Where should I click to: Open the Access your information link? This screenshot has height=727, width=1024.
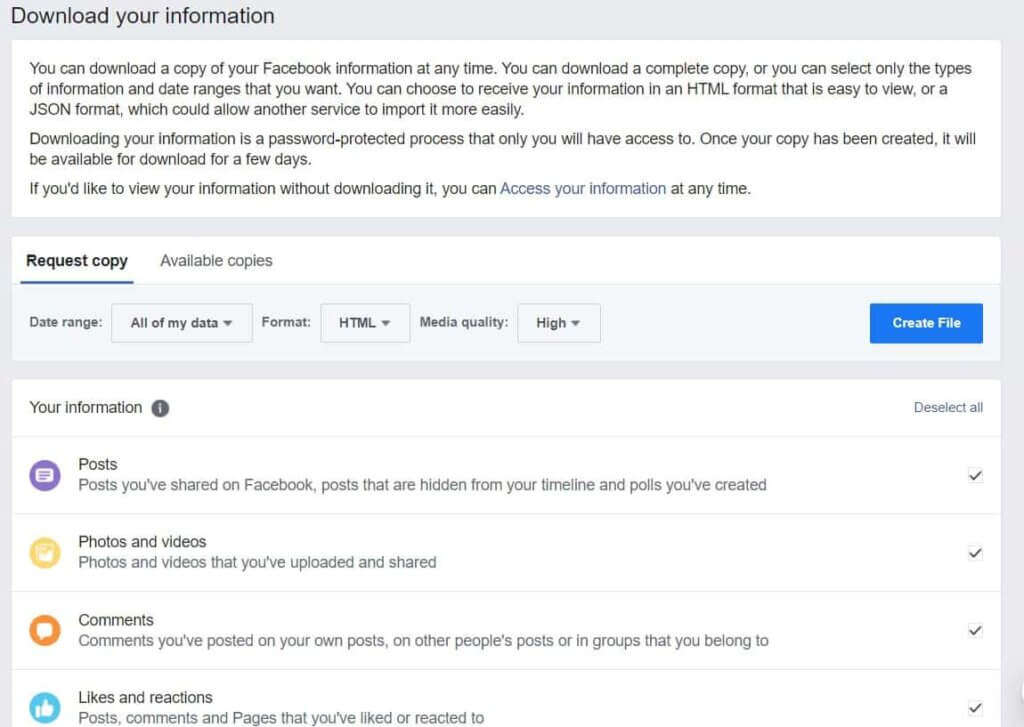pos(583,189)
